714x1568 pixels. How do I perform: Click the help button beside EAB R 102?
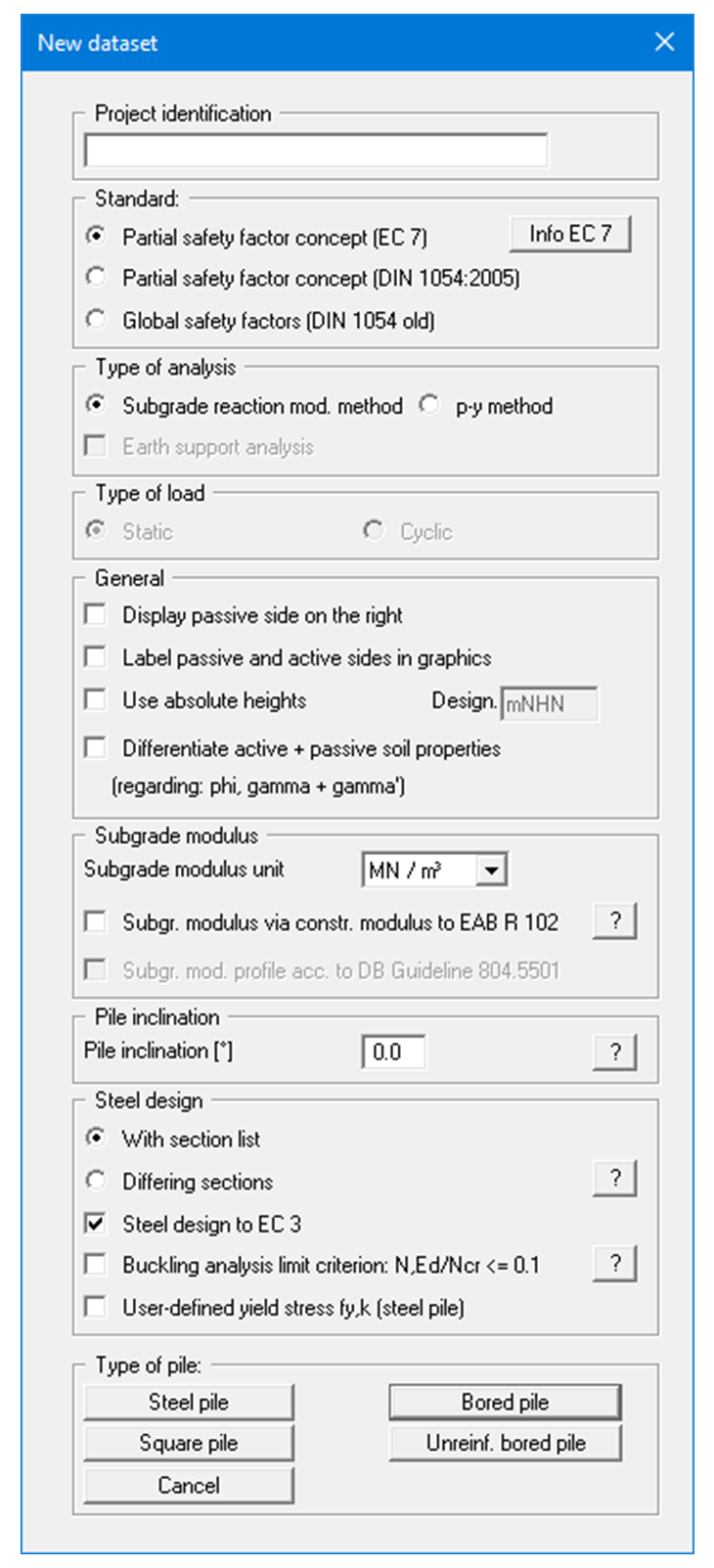coord(614,921)
